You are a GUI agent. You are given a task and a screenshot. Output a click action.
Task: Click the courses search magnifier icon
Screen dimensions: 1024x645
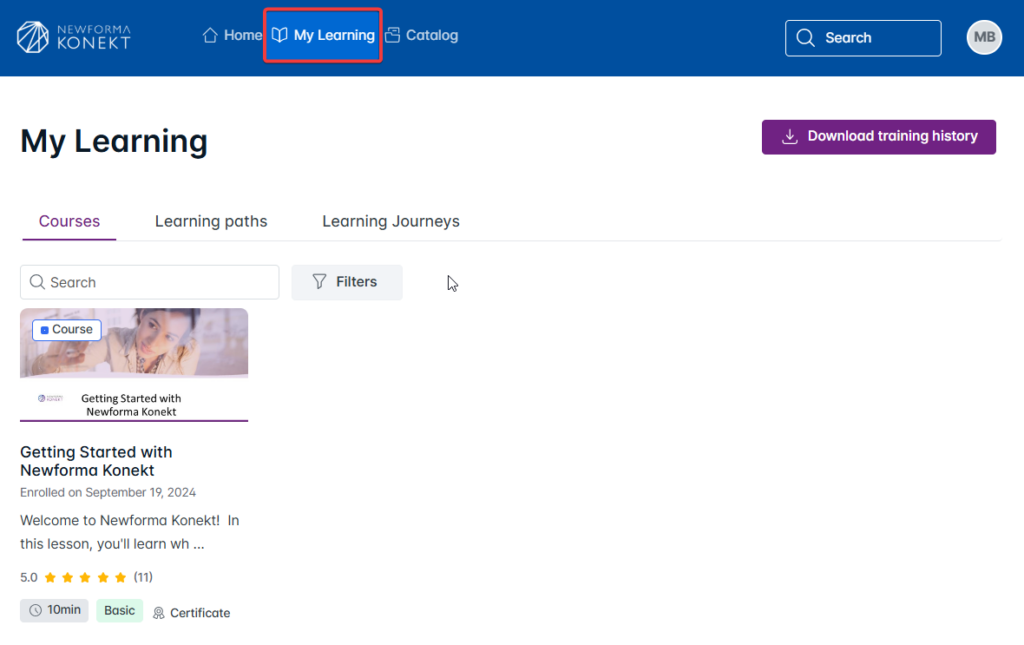(x=37, y=281)
